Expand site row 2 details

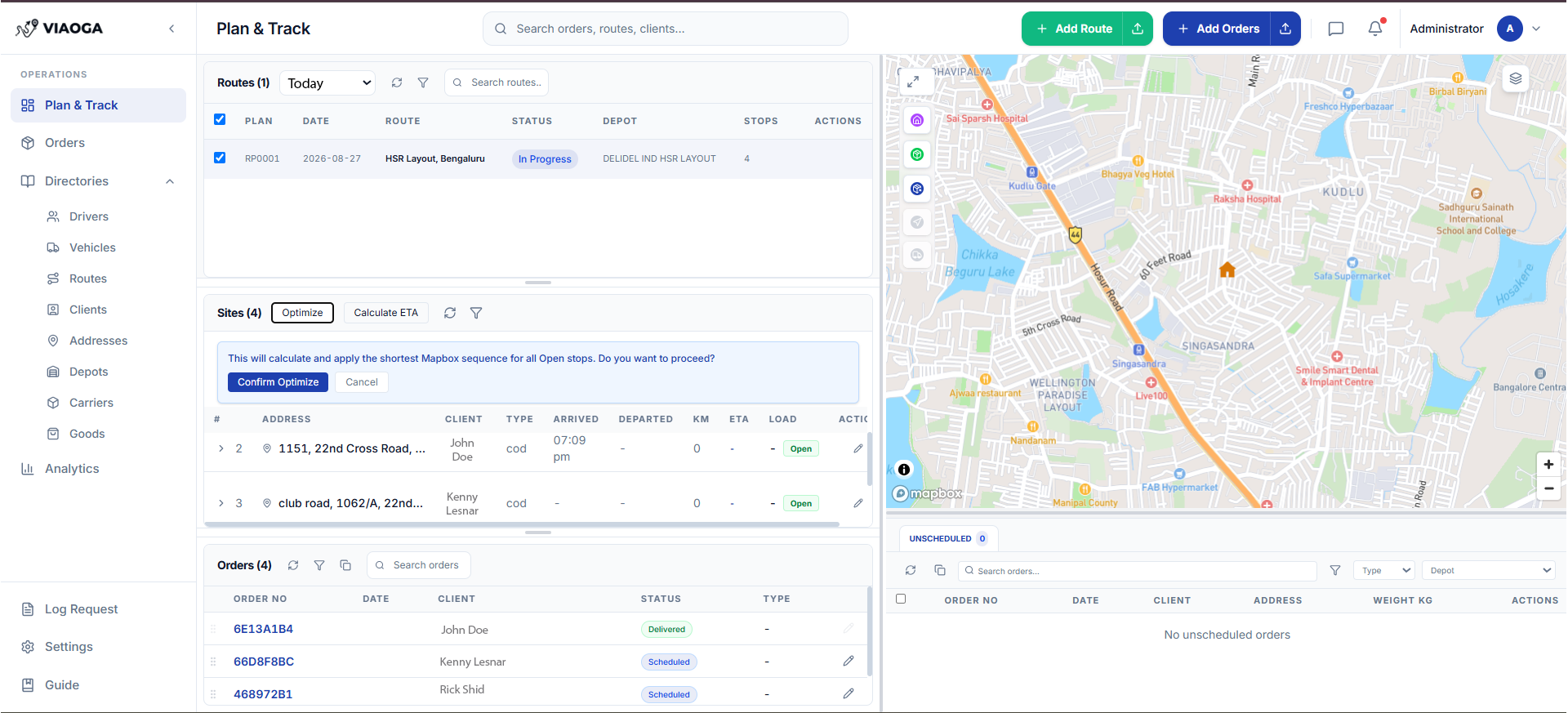click(220, 448)
